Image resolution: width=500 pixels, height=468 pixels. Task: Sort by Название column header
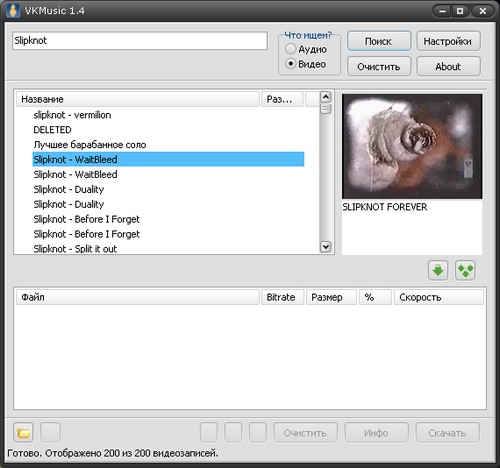click(138, 99)
